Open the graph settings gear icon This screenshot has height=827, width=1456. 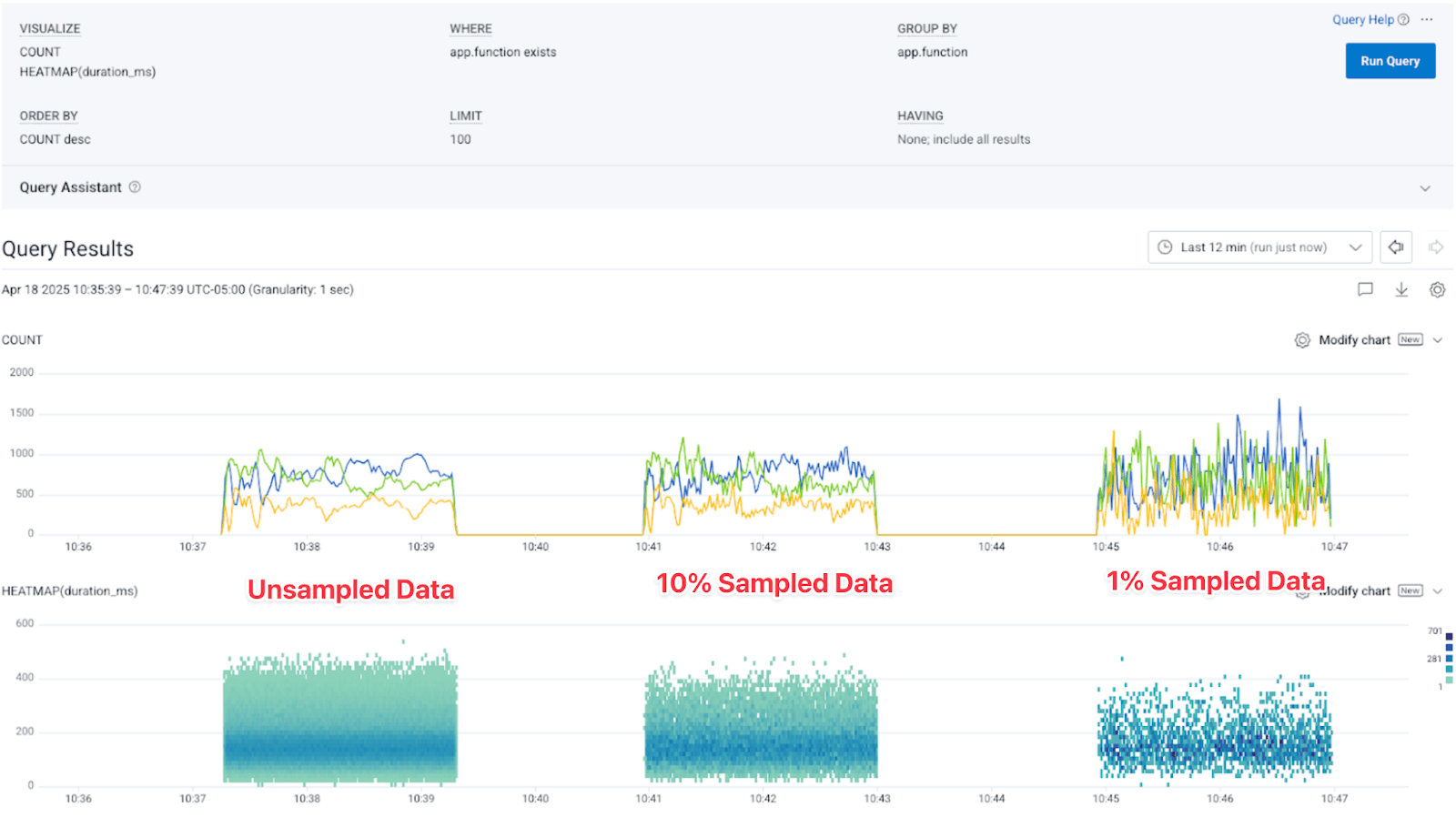tap(1437, 289)
